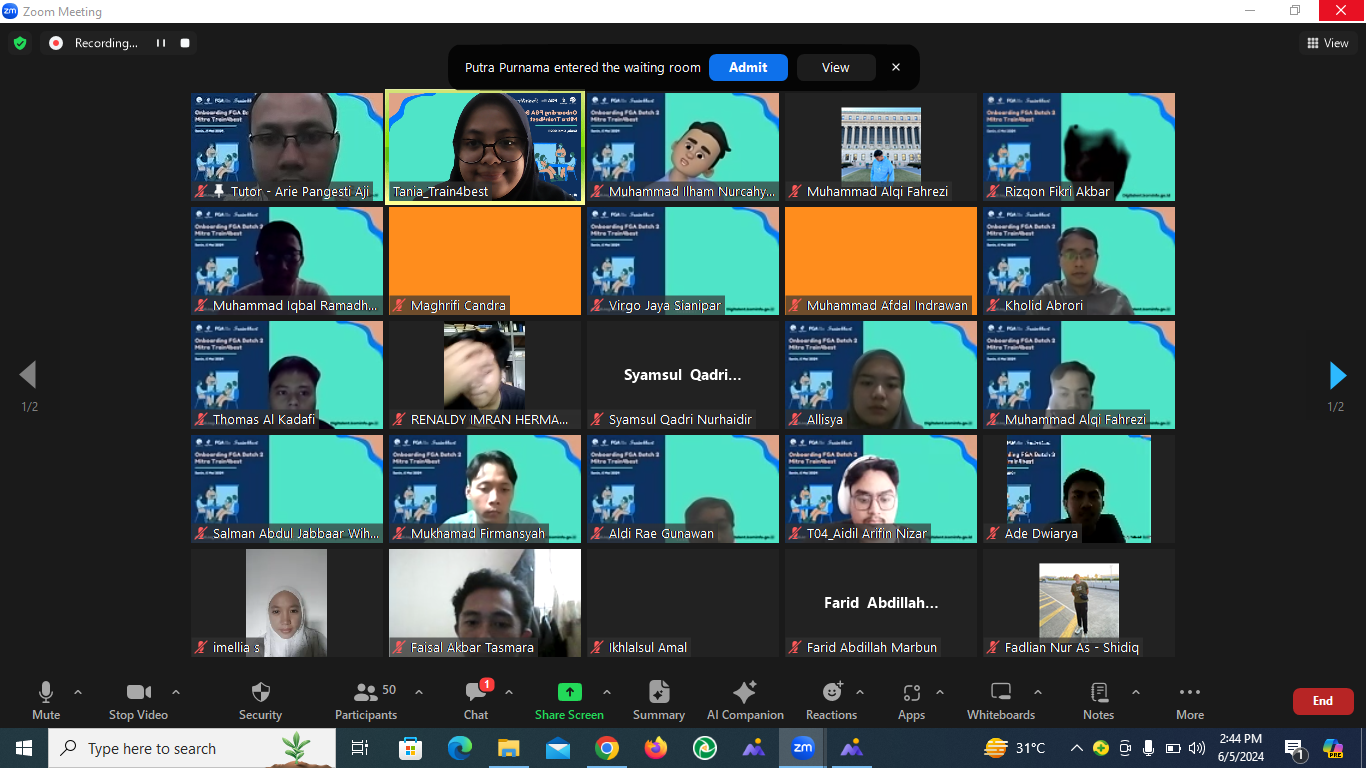Image resolution: width=1366 pixels, height=768 pixels.
Task: Stop the video camera
Action: 138,692
